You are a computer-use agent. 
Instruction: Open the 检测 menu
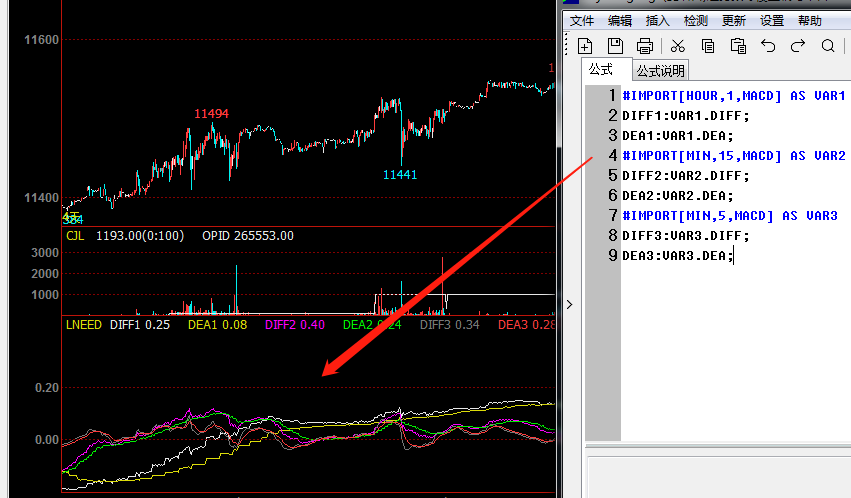(x=696, y=20)
